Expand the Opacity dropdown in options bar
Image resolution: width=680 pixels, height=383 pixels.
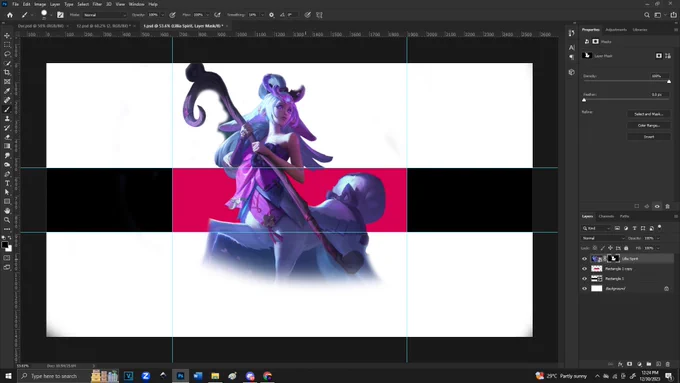coord(163,15)
